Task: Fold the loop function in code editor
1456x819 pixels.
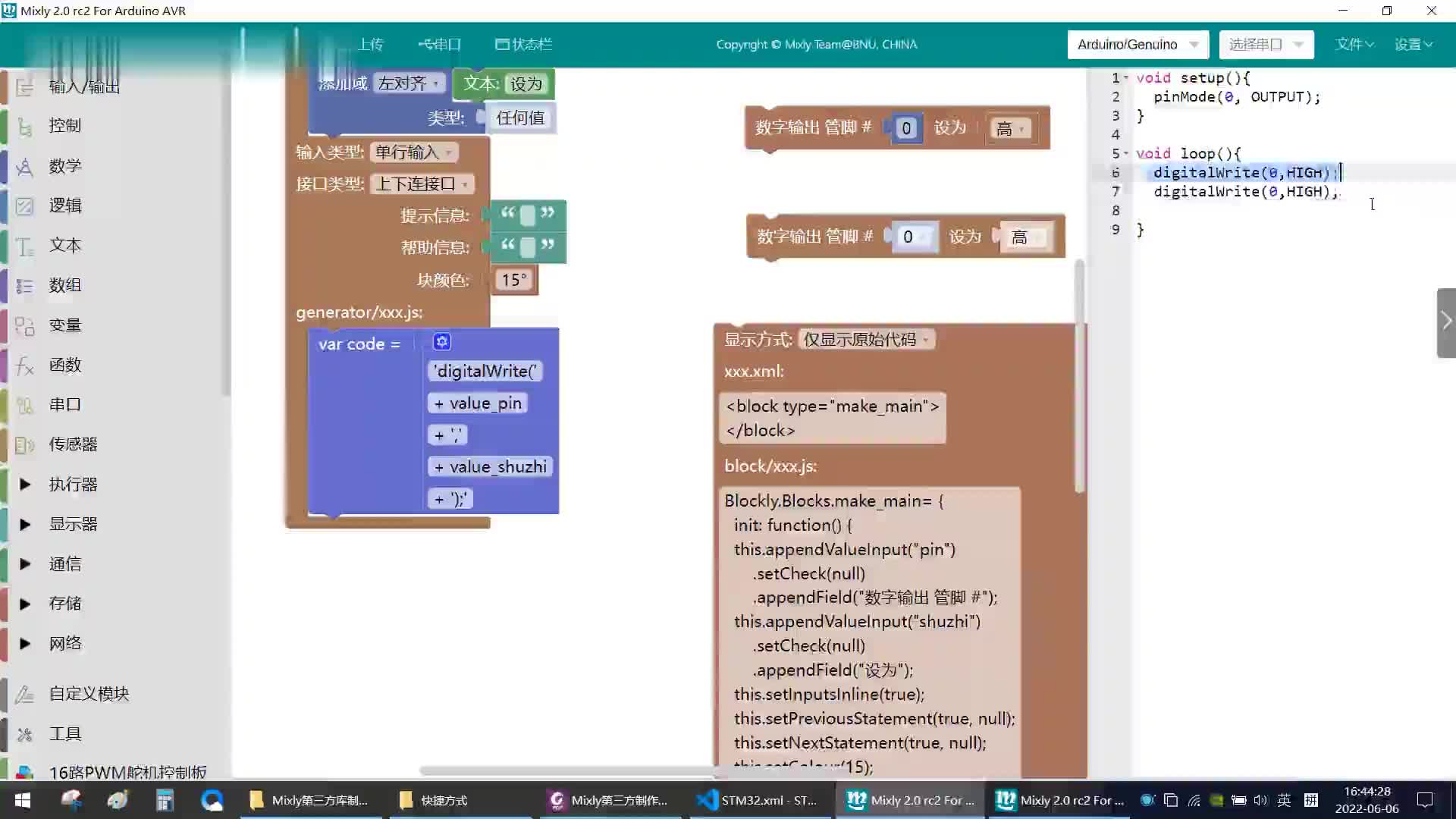Action: click(1126, 153)
